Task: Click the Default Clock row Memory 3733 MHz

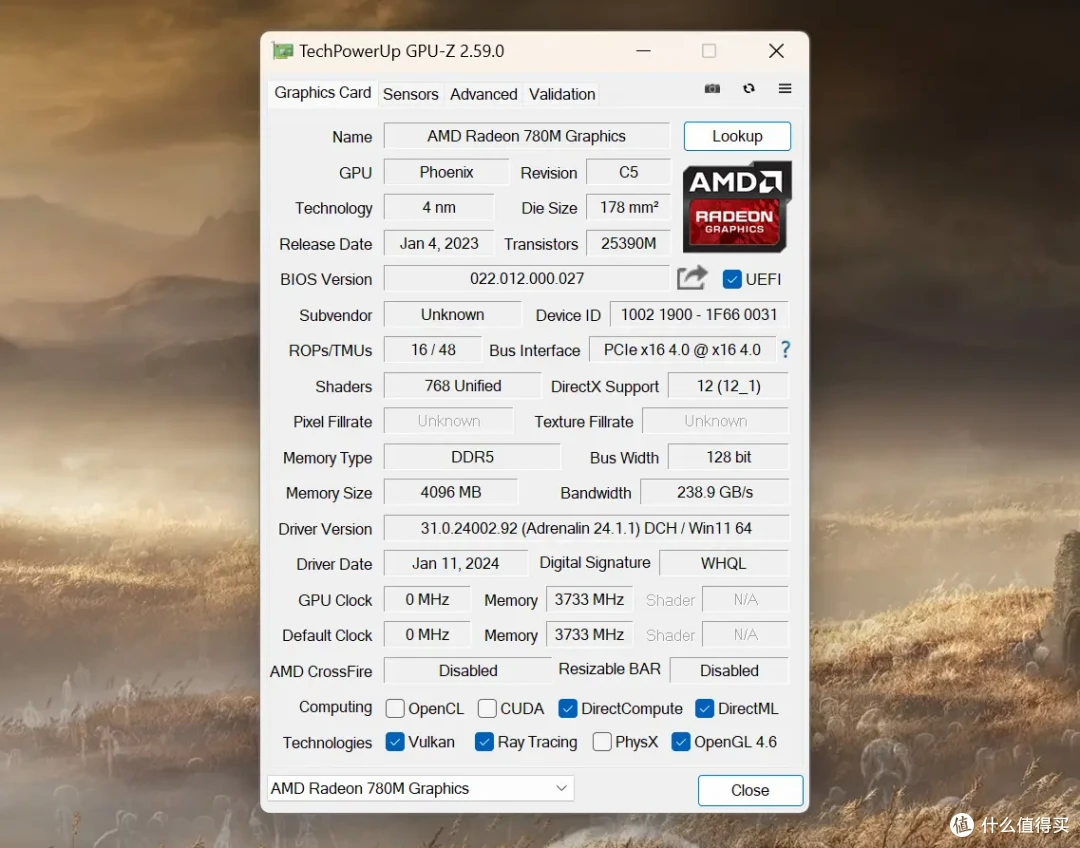Action: [589, 634]
